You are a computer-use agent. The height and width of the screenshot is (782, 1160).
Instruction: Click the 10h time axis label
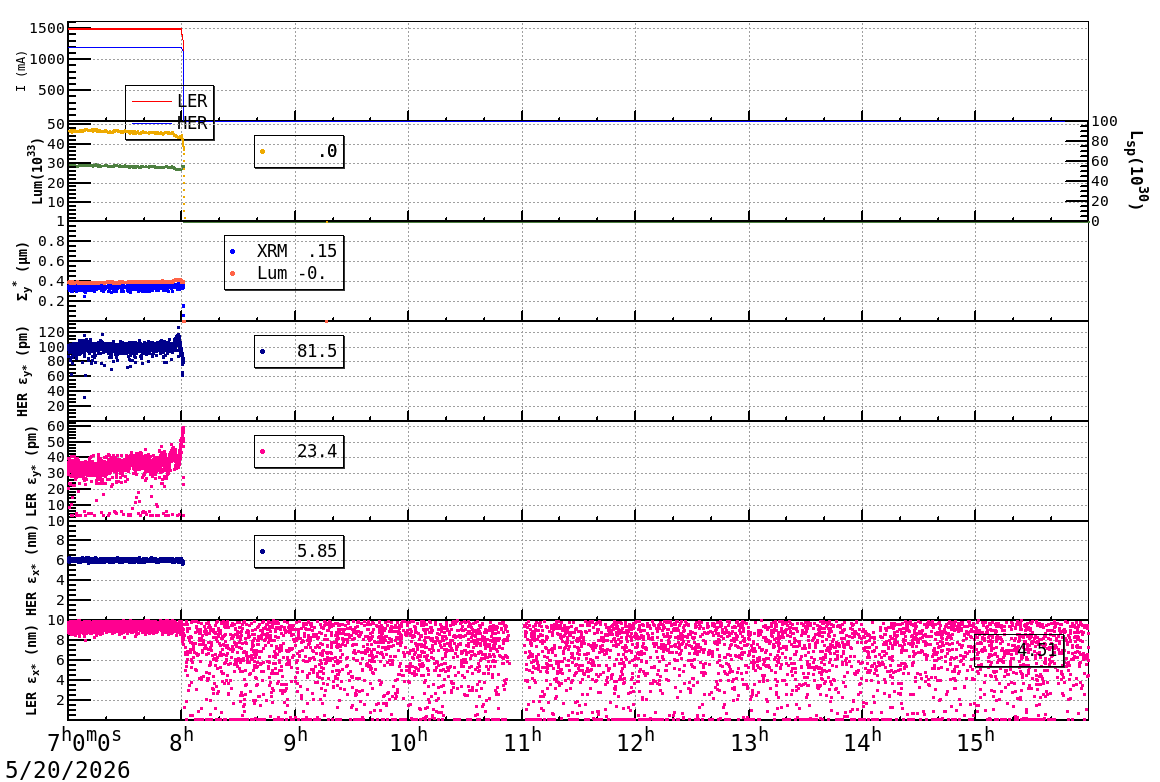pos(408,741)
